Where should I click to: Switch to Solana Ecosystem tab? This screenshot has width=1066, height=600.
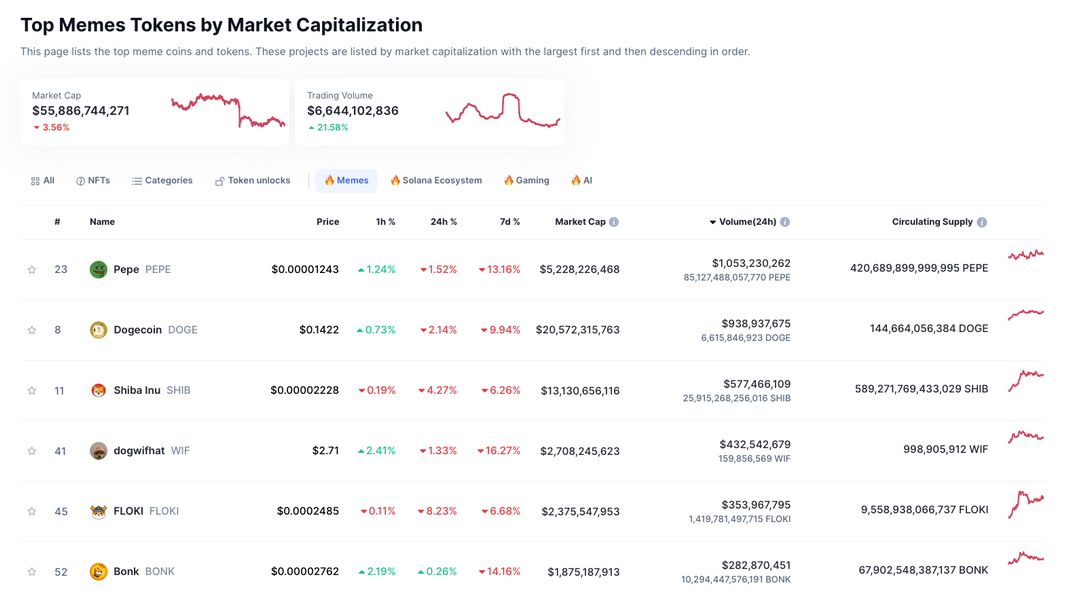click(436, 181)
